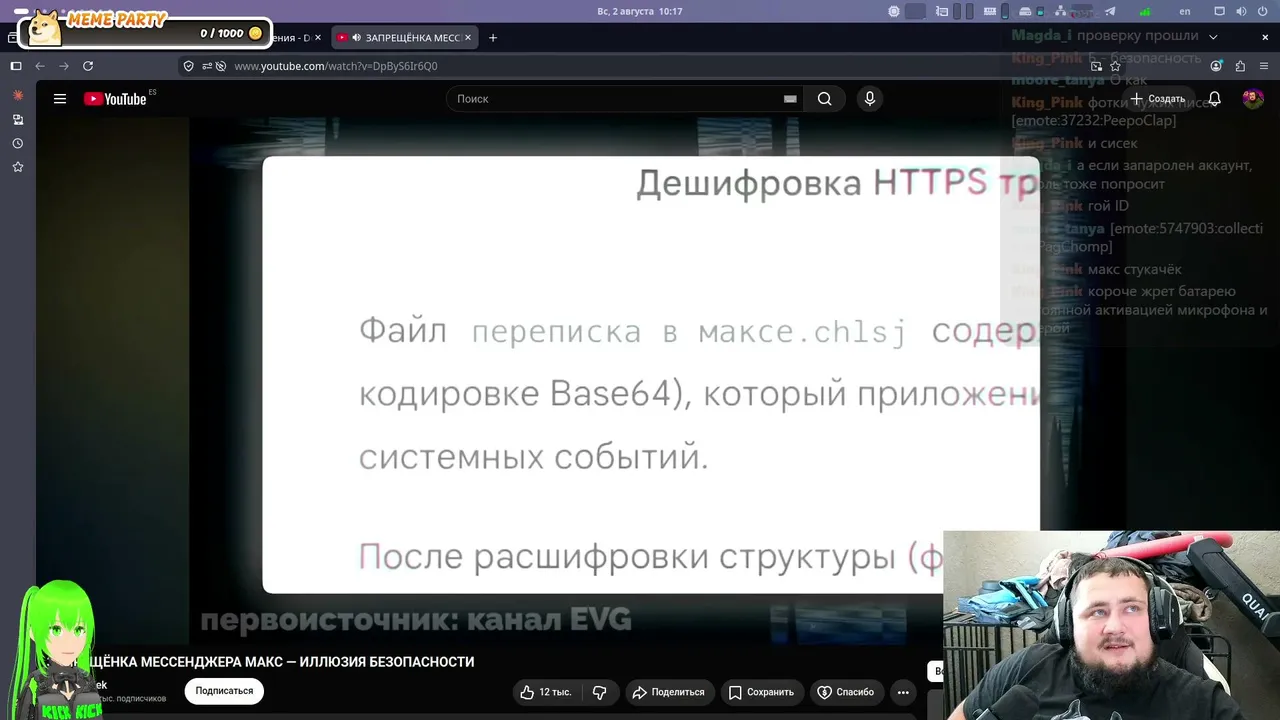Click the clock Вс, 2 августа 10:17

click(640, 11)
